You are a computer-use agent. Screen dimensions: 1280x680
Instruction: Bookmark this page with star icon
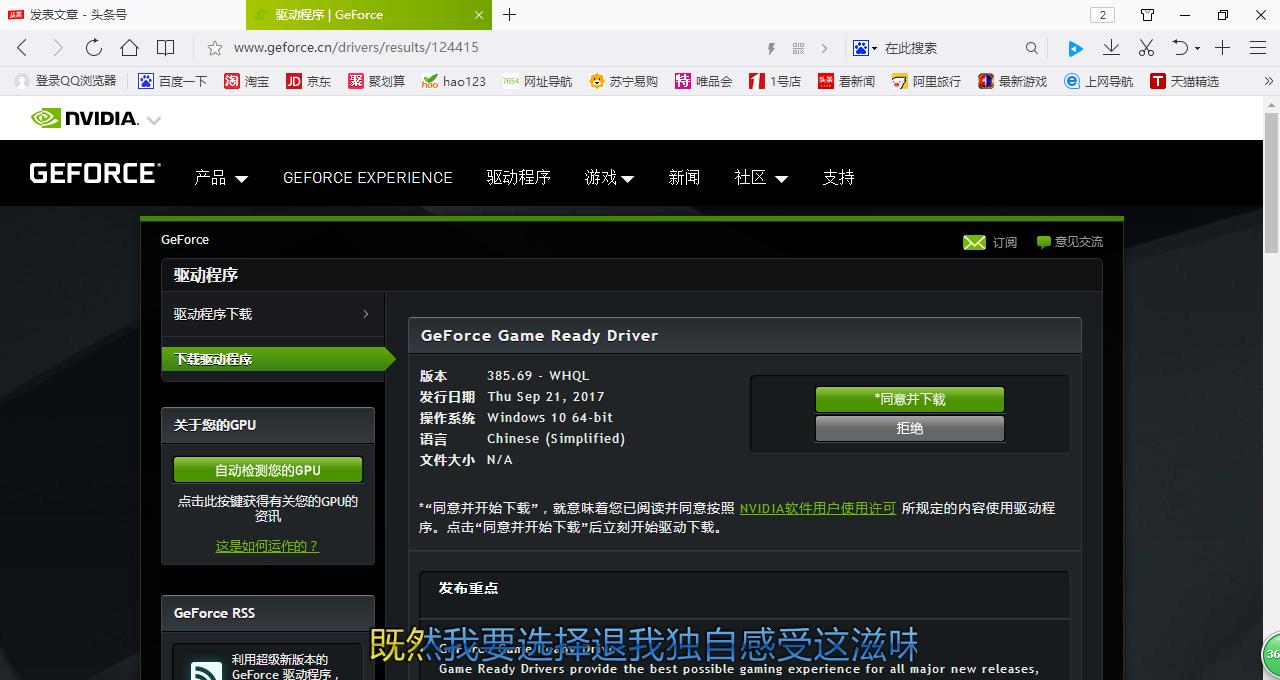click(214, 48)
